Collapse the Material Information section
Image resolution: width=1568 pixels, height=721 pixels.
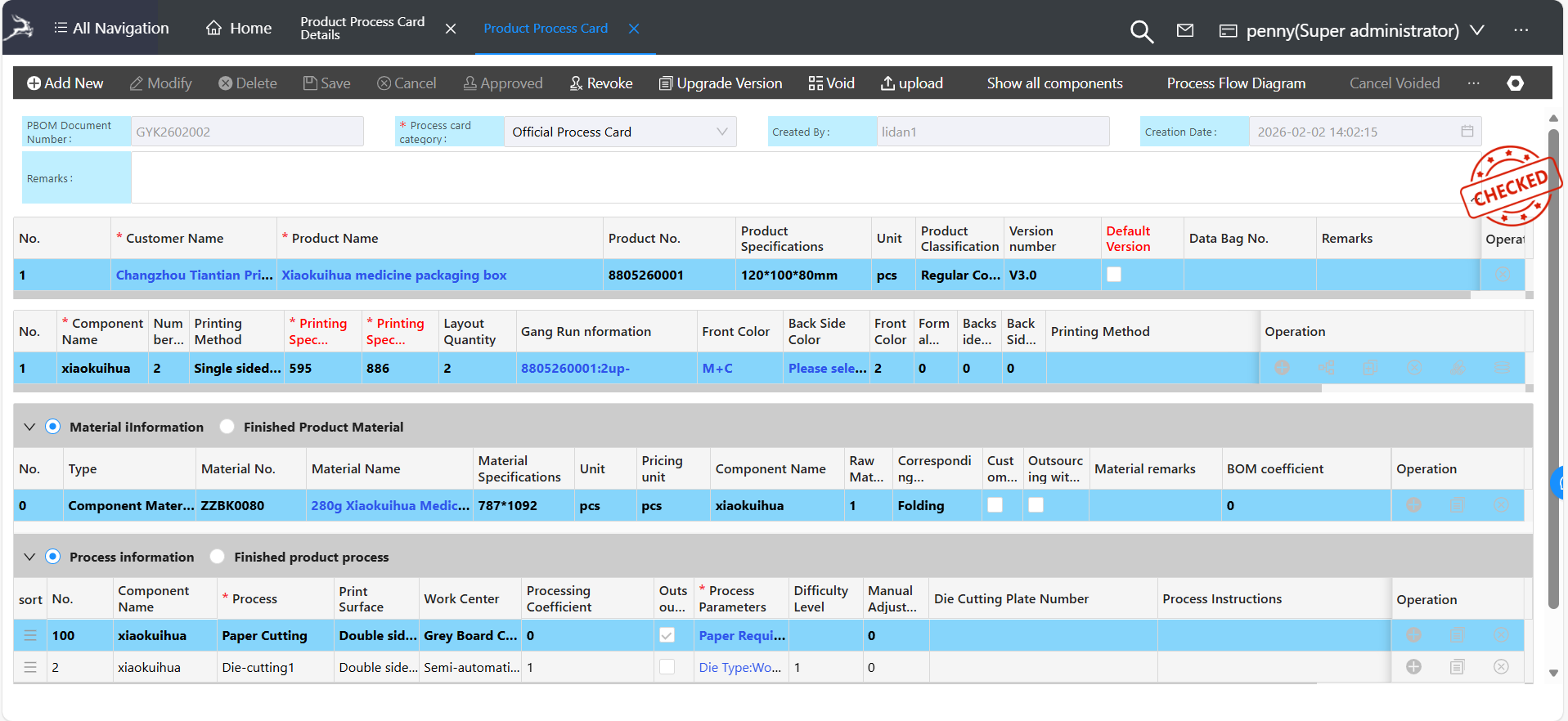(x=29, y=427)
